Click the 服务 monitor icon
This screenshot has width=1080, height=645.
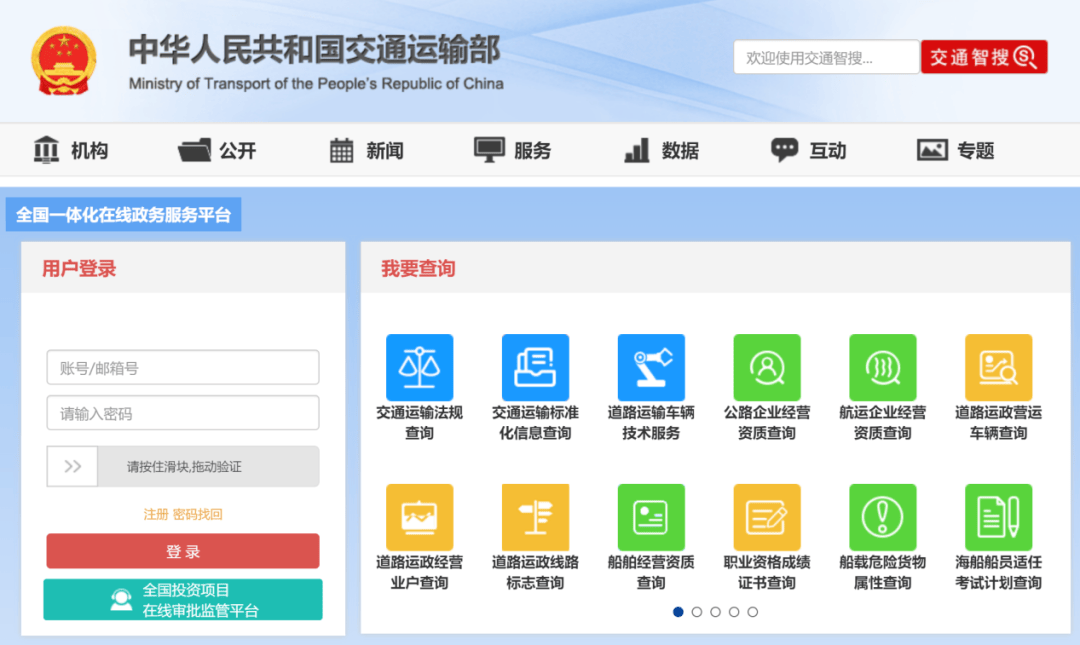(489, 150)
